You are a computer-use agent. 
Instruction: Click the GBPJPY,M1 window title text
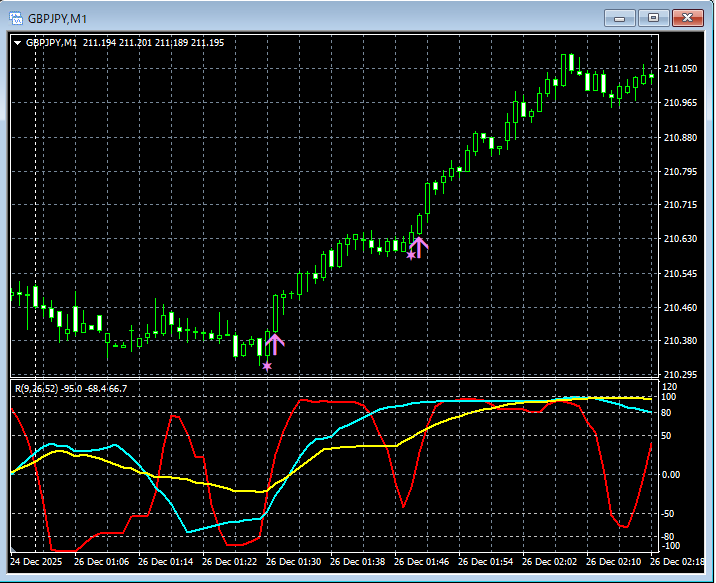click(57, 19)
